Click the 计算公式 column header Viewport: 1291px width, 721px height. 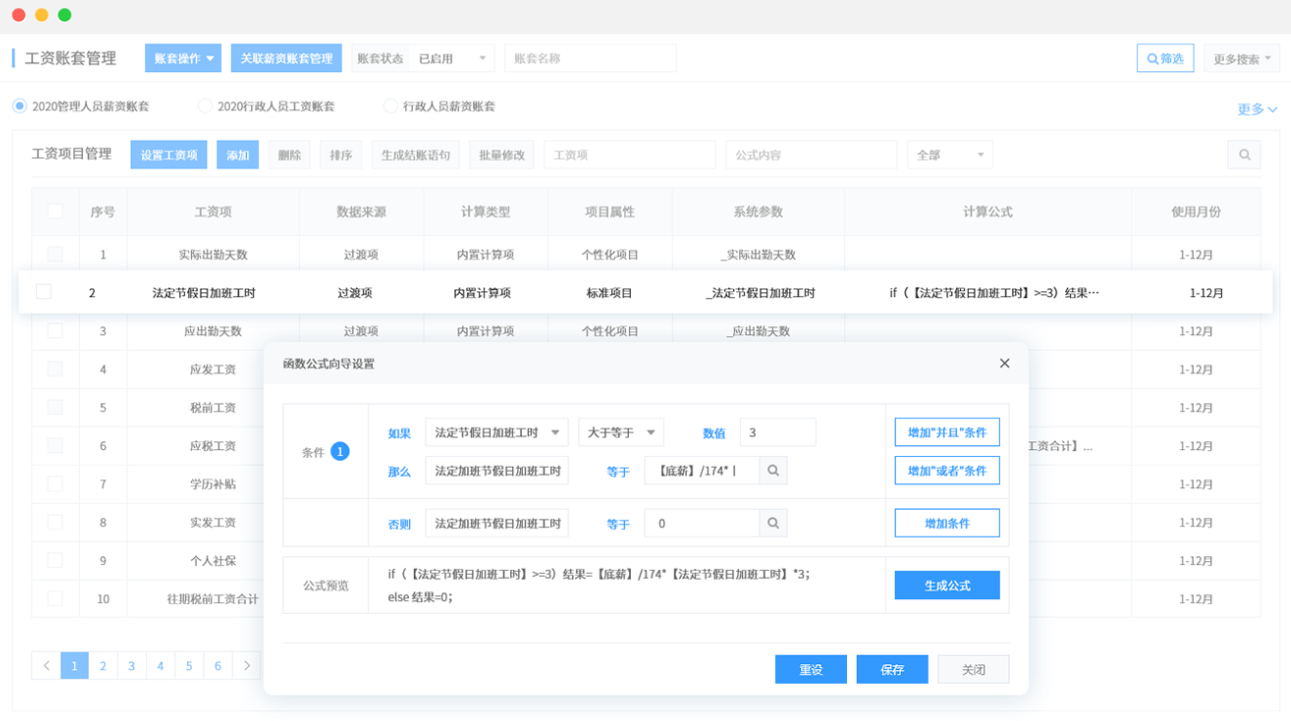[988, 211]
